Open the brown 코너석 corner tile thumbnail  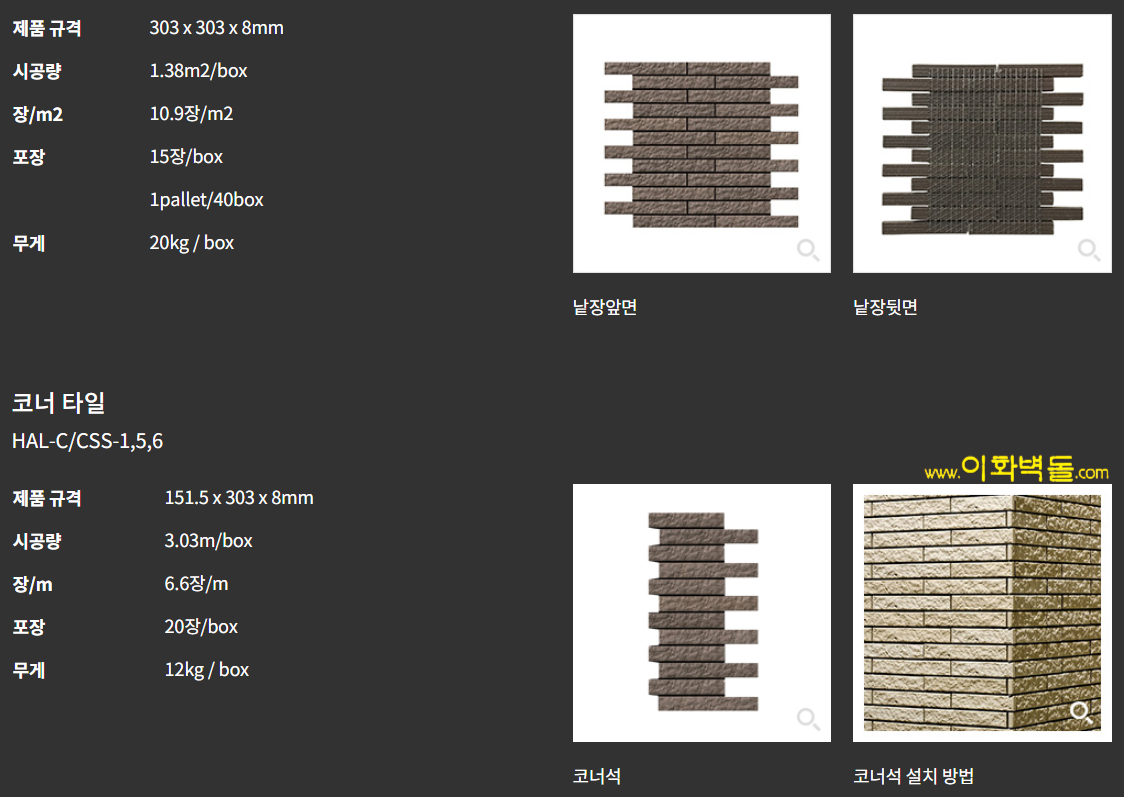click(701, 611)
